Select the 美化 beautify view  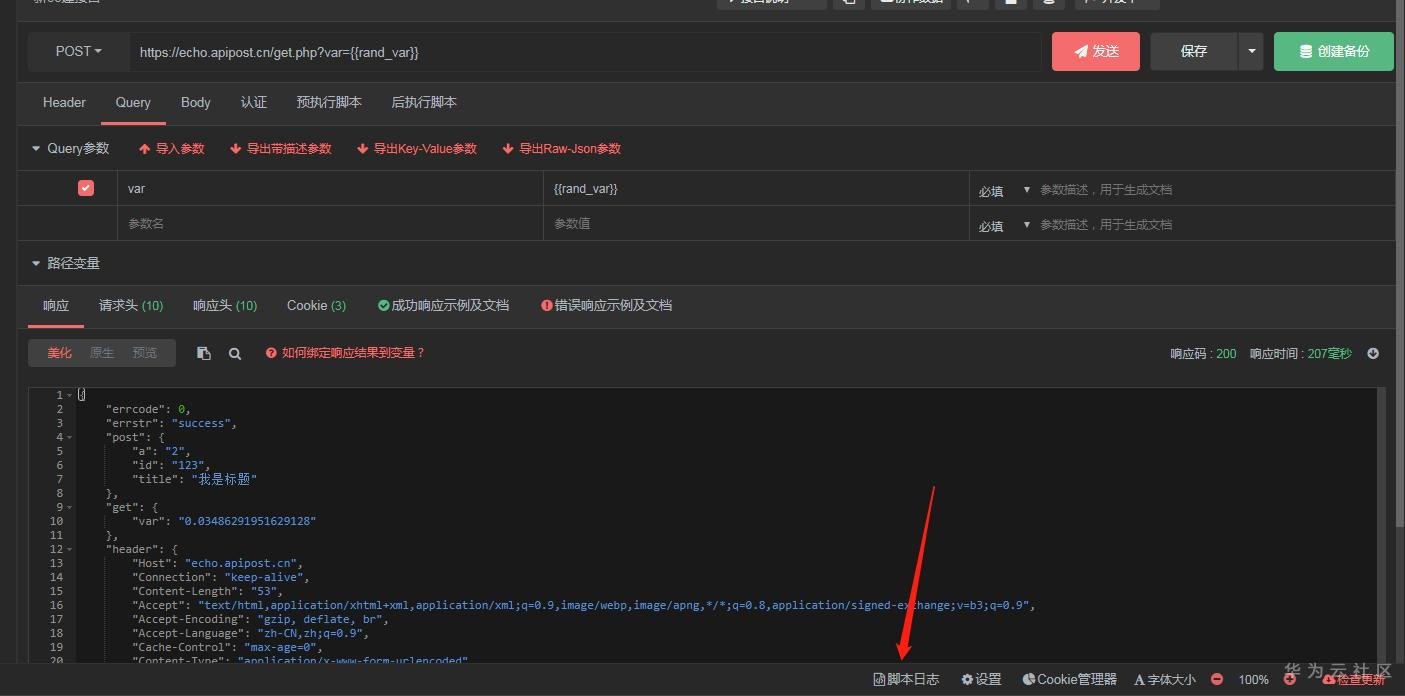click(60, 353)
